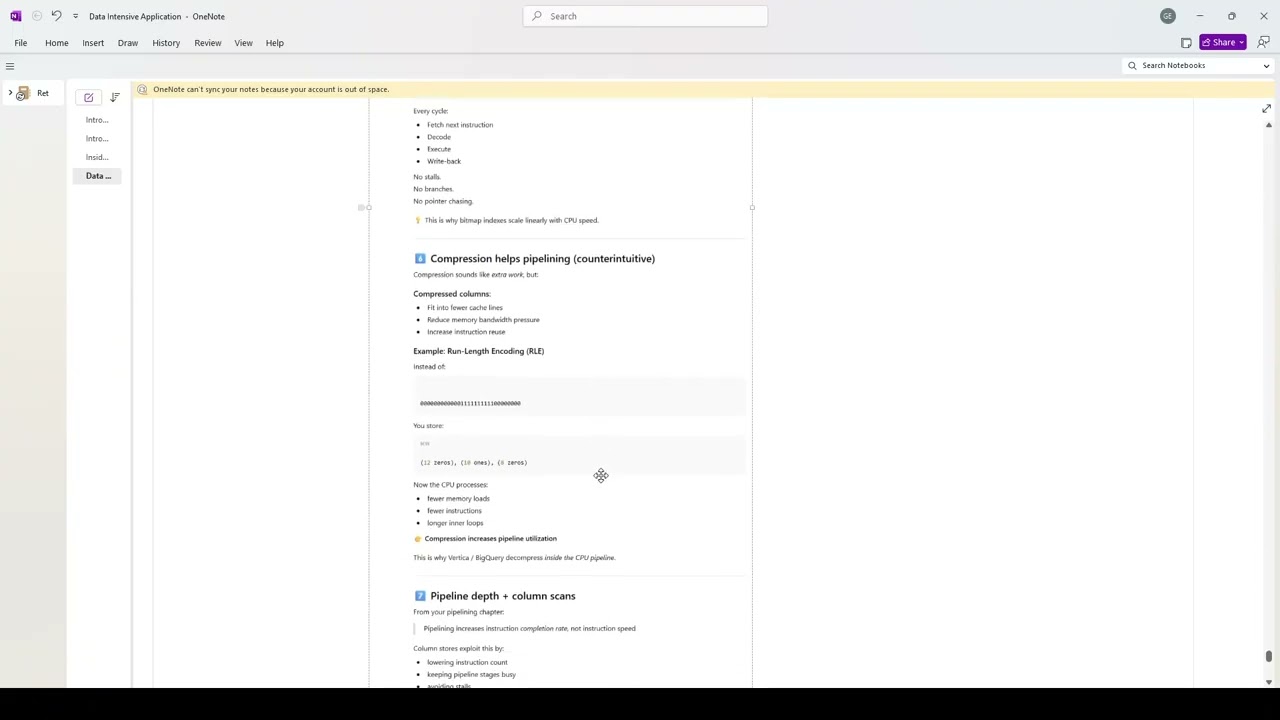Click bullet "Reduce memory bandwidth pressure"
Viewport: 1280px width, 720px height.
tap(483, 320)
